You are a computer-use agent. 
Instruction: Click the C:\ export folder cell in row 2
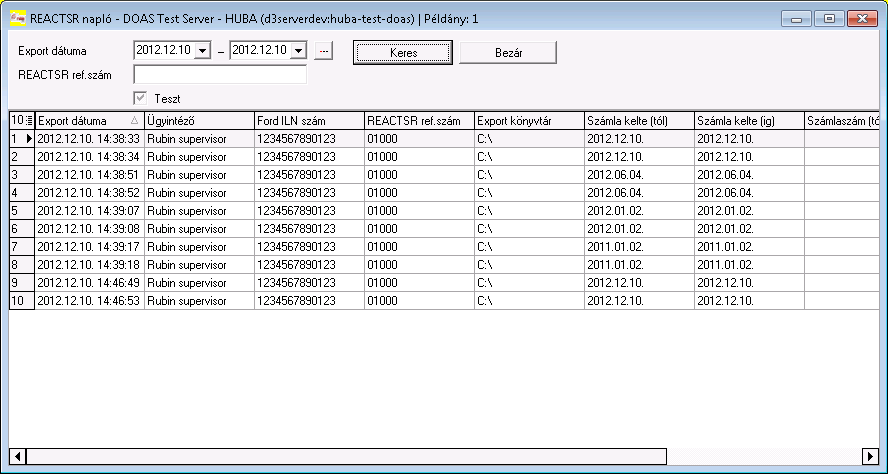529,157
